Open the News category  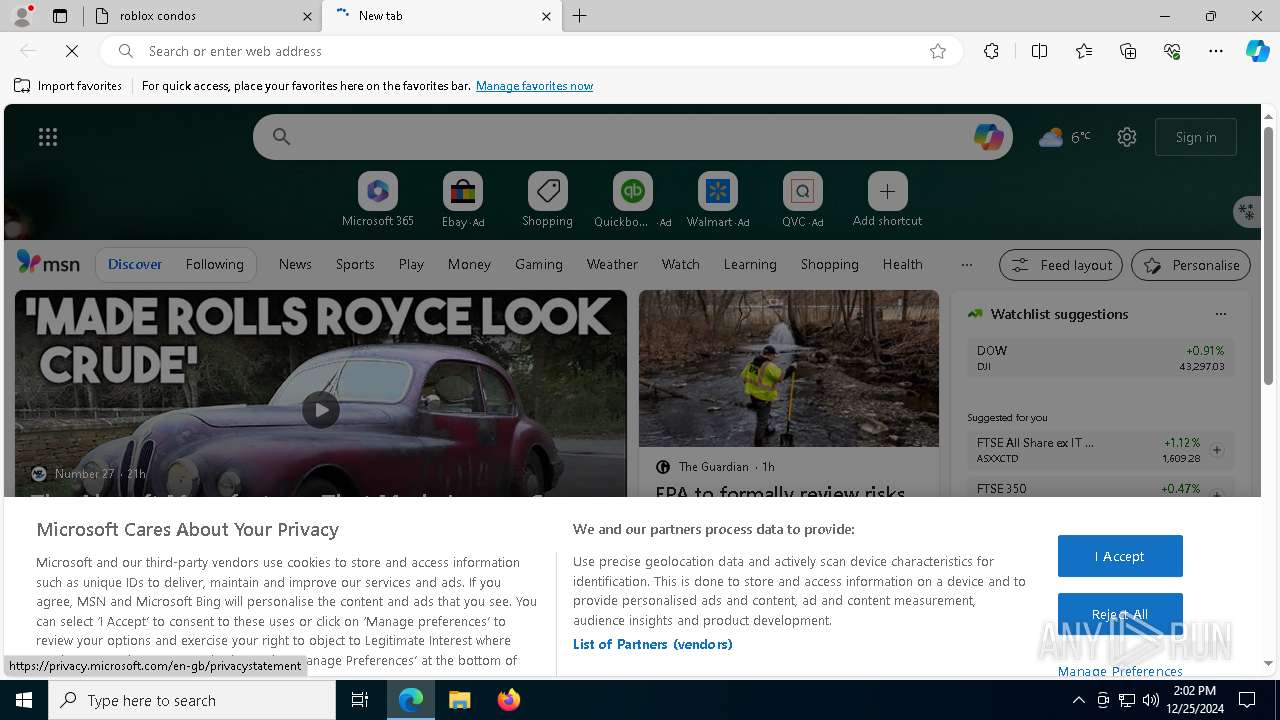tap(295, 264)
